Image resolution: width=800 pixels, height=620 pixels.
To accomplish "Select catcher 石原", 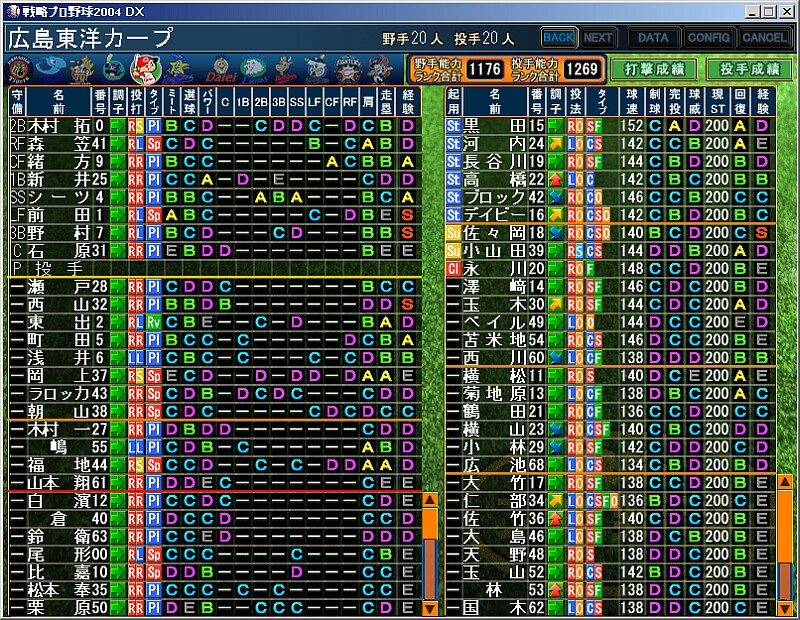I will coord(215,251).
